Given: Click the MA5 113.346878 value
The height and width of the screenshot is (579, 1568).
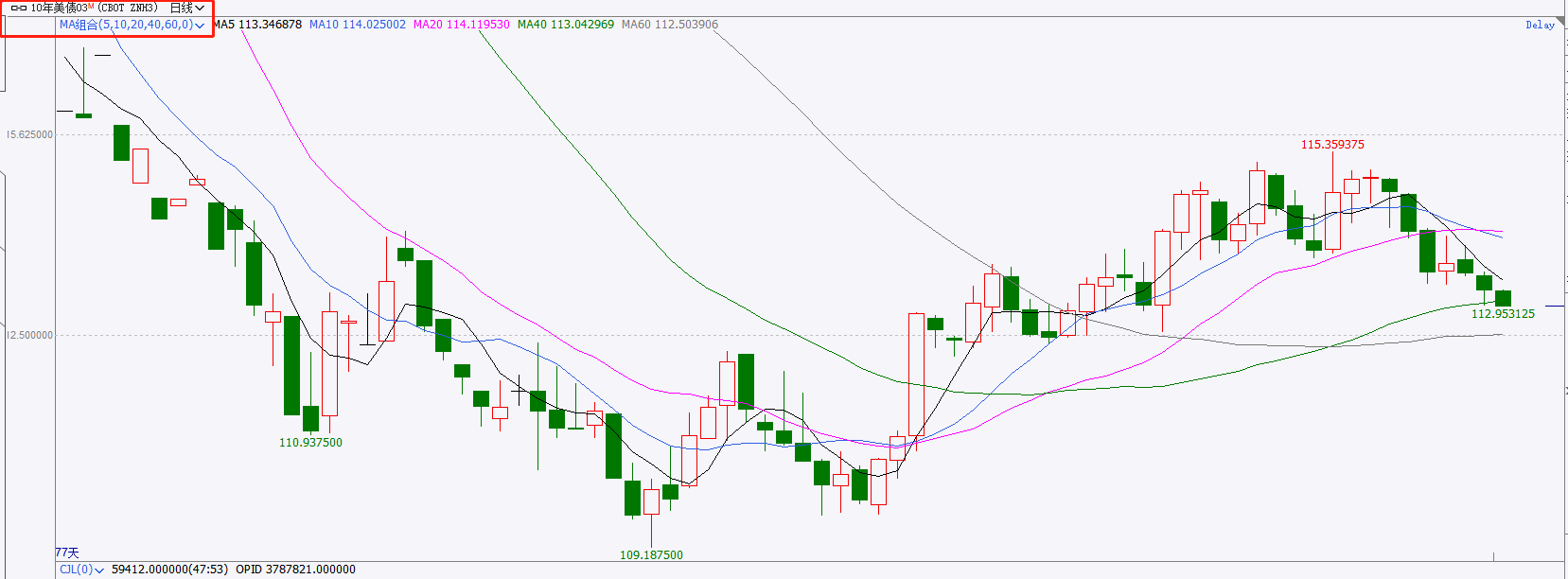Looking at the screenshot, I should click(x=257, y=25).
